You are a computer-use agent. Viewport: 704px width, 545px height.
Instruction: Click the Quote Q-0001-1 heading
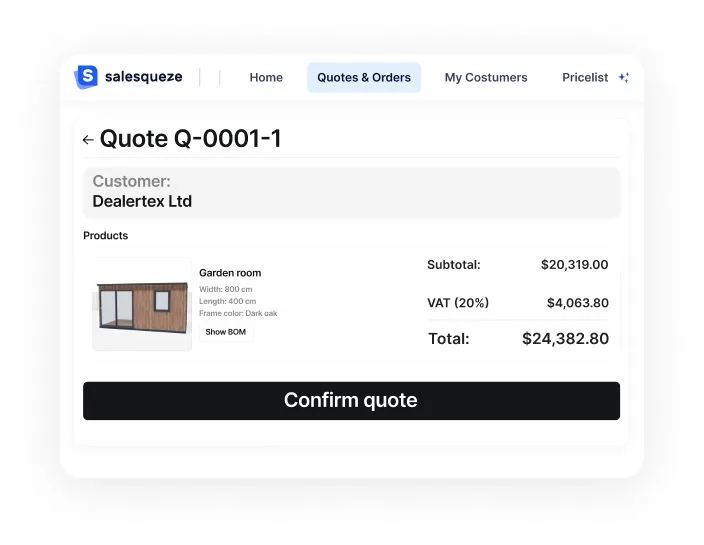(x=190, y=139)
